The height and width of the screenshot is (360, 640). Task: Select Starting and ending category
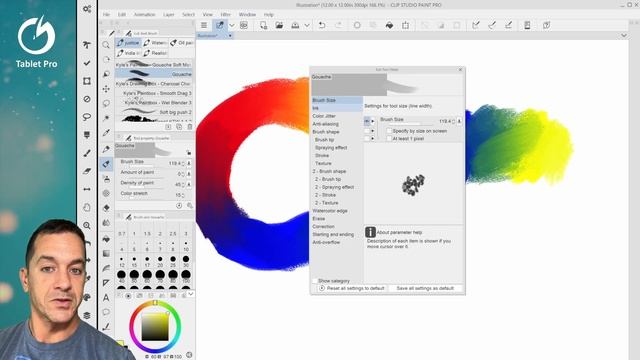333,235
